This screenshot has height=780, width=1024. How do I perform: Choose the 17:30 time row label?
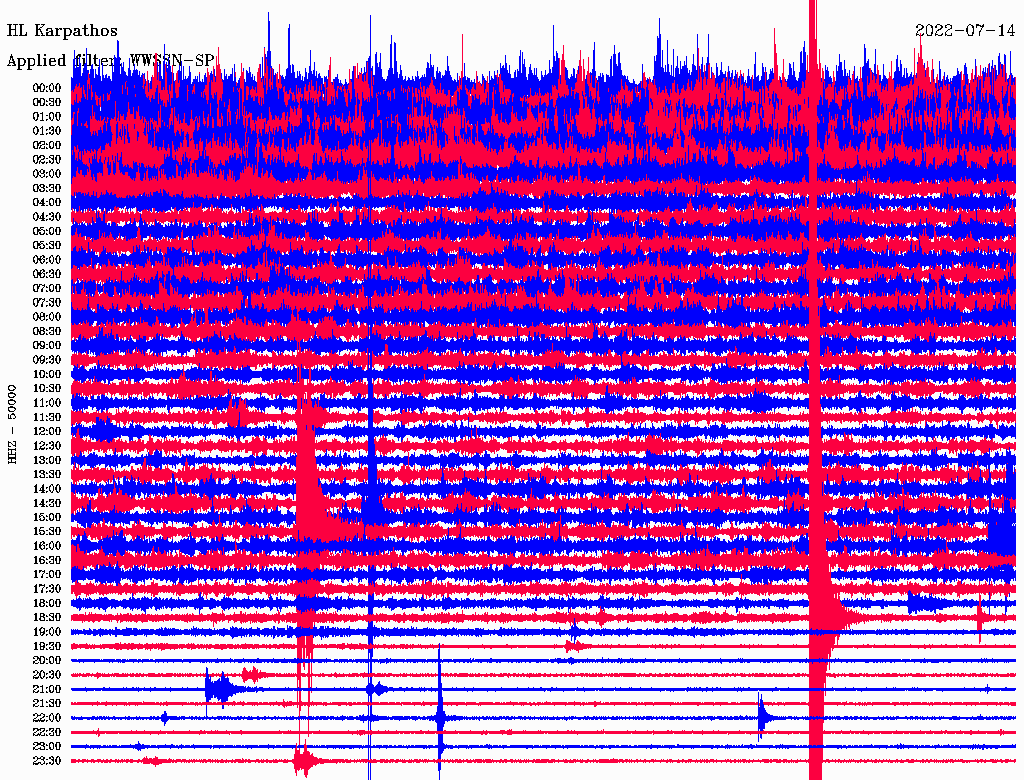(x=47, y=589)
